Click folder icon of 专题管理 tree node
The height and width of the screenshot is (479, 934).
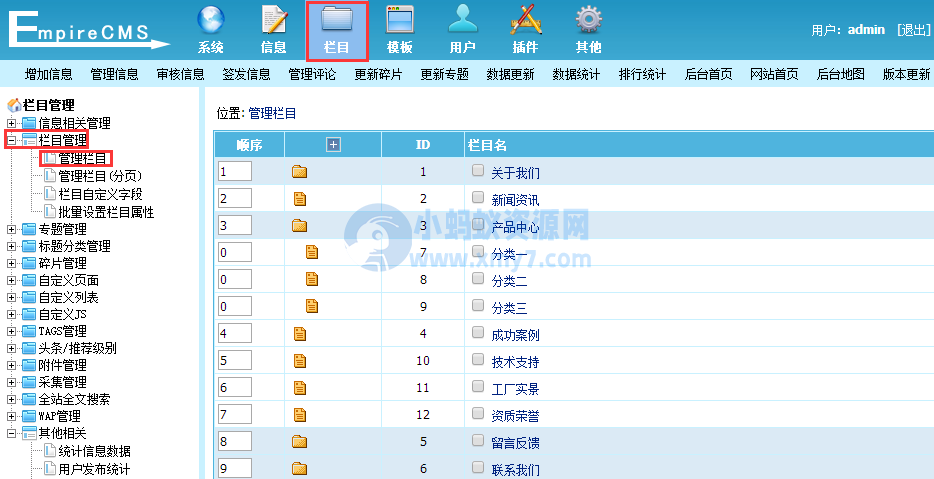(29, 229)
